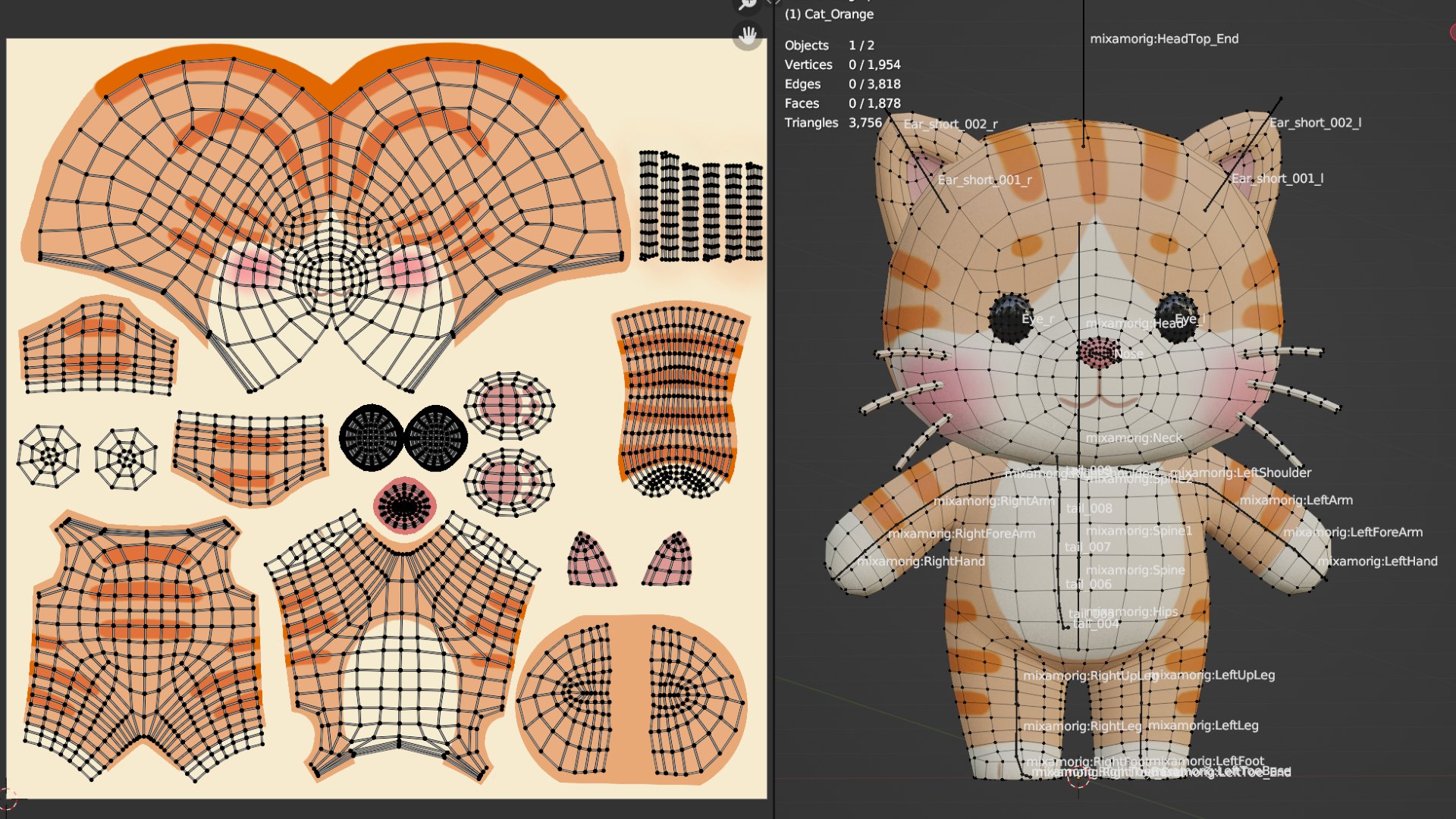Select the Eye_r label on the cat
Screen dimensions: 1456x819
[x=1037, y=319]
